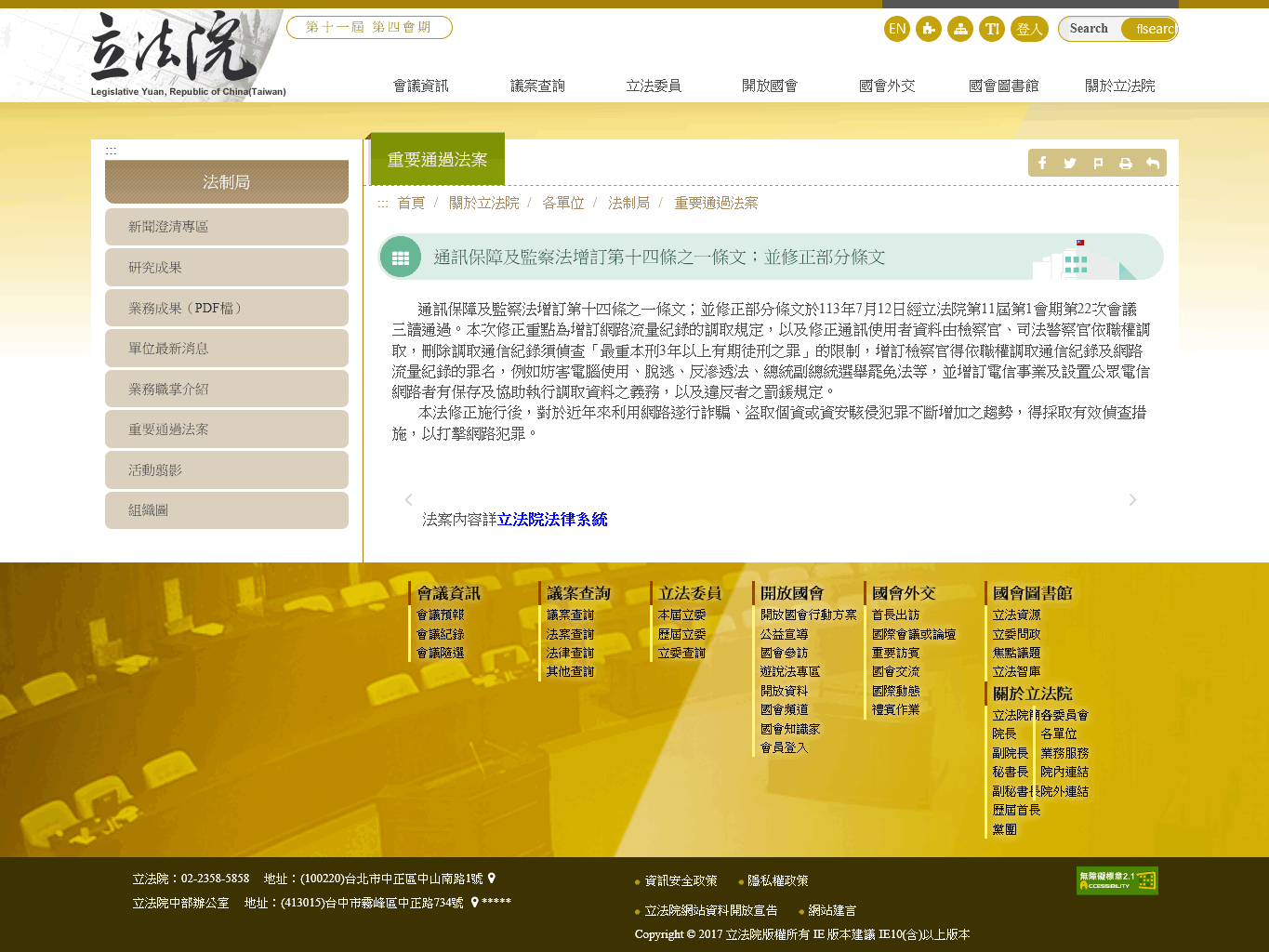Open the 會議資訊 top menu
Image resolution: width=1269 pixels, height=952 pixels.
[420, 86]
